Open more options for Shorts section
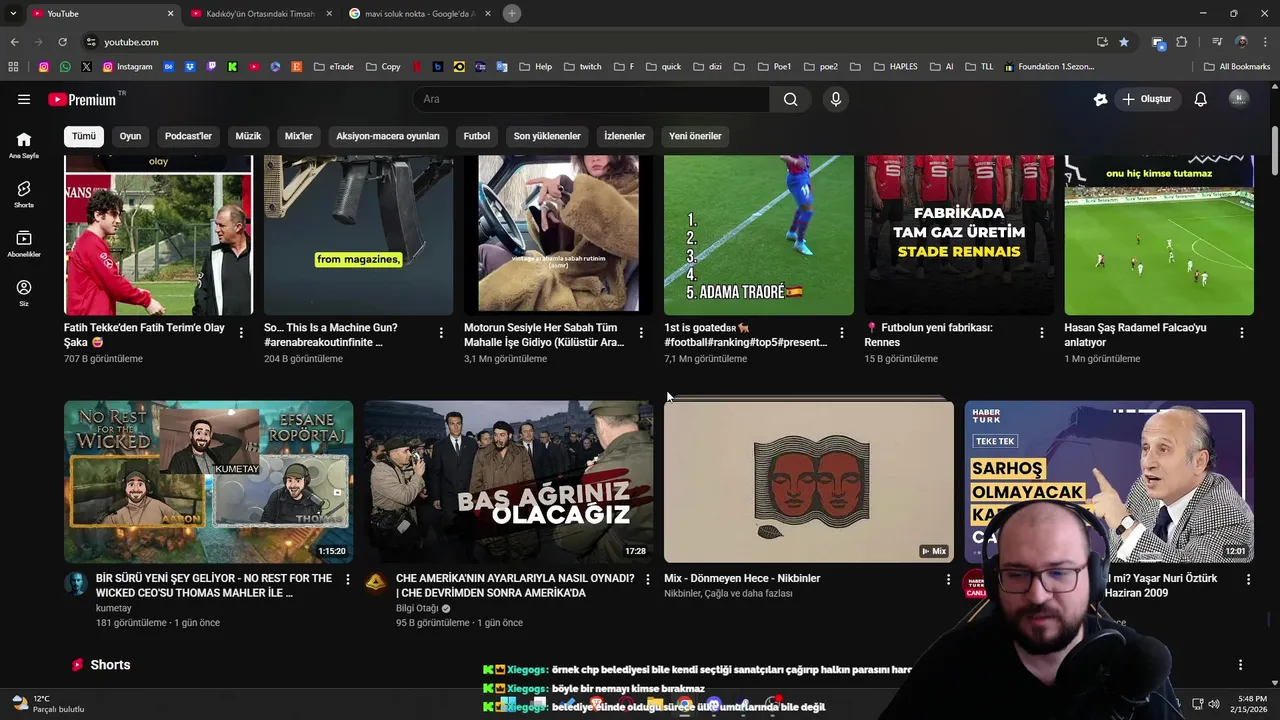1280x720 pixels. pyautogui.click(x=1240, y=665)
